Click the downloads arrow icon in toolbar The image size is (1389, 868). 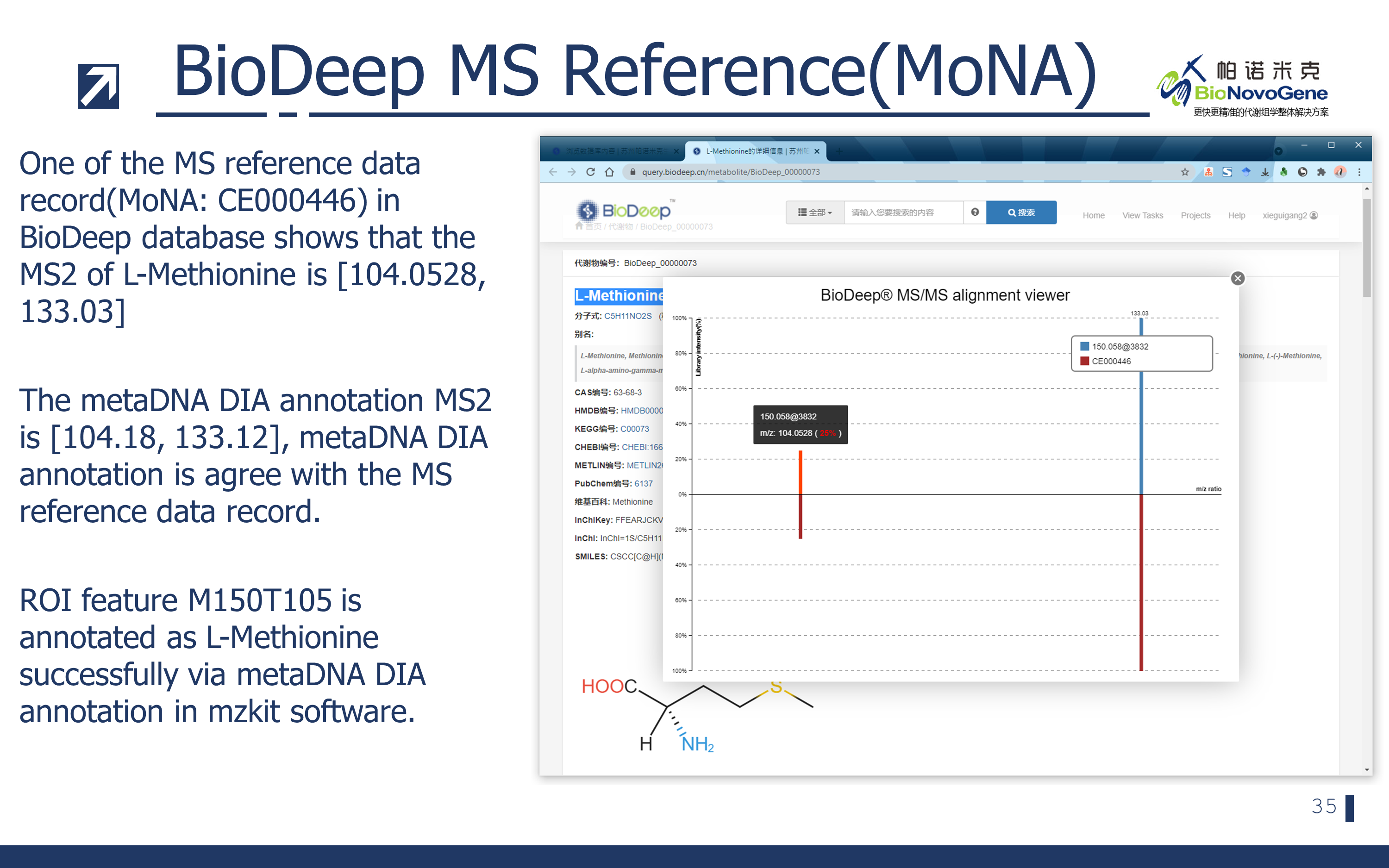[1264, 172]
